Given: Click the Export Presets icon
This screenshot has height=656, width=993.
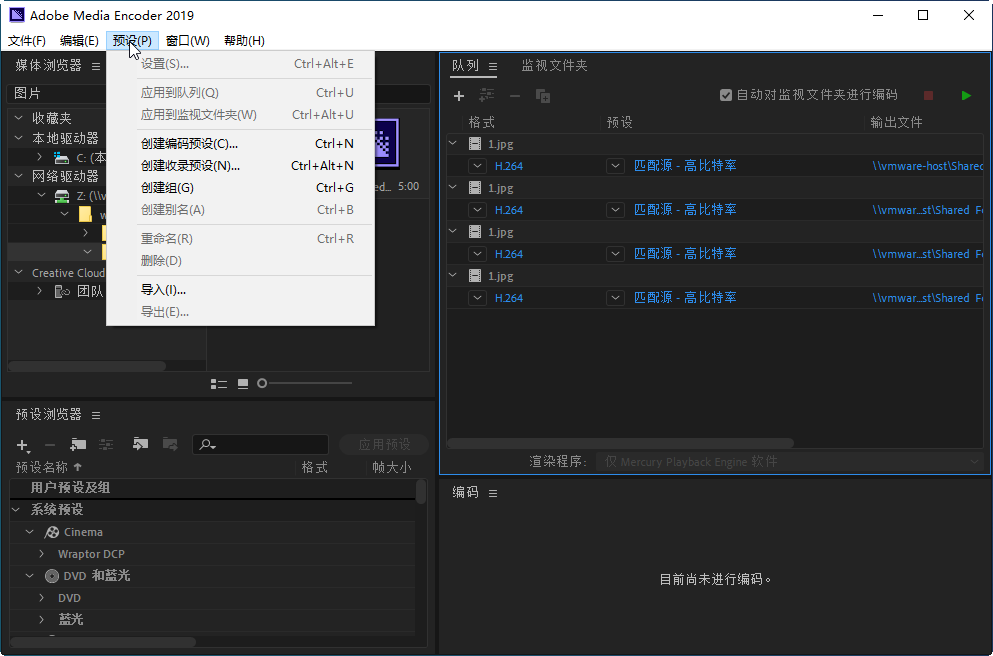Looking at the screenshot, I should [170, 444].
